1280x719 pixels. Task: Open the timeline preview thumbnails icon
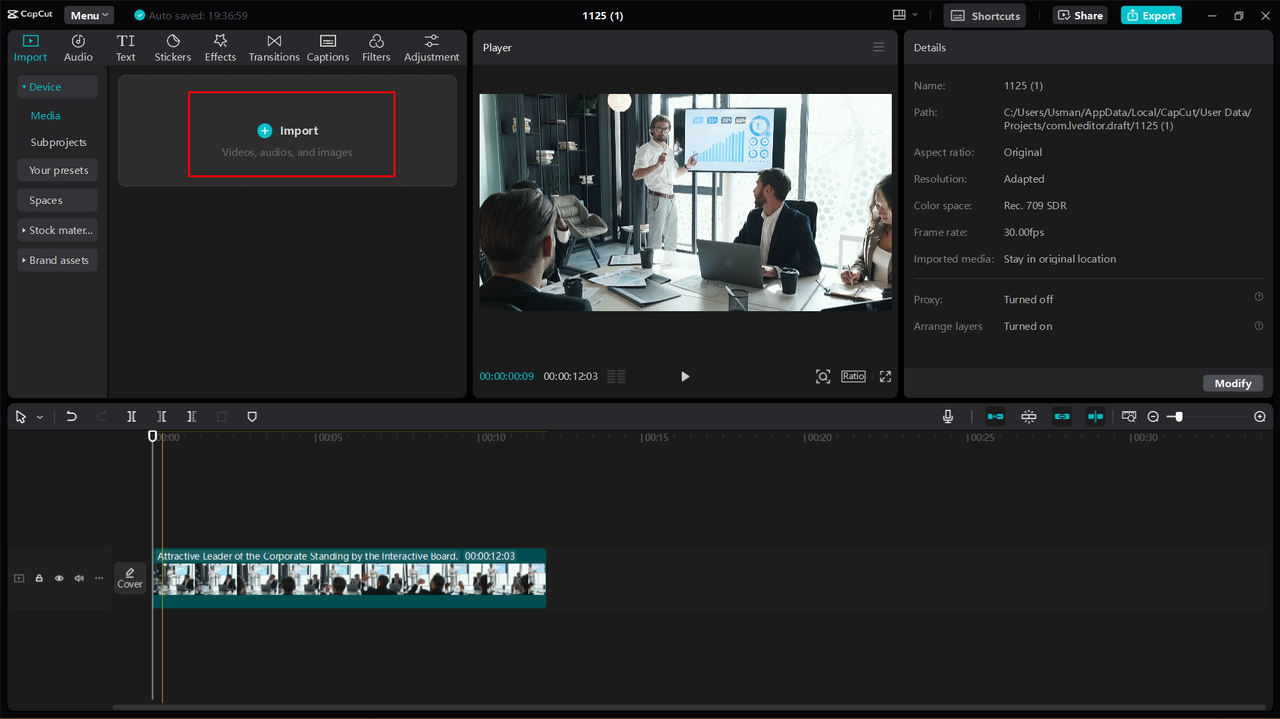[1129, 416]
